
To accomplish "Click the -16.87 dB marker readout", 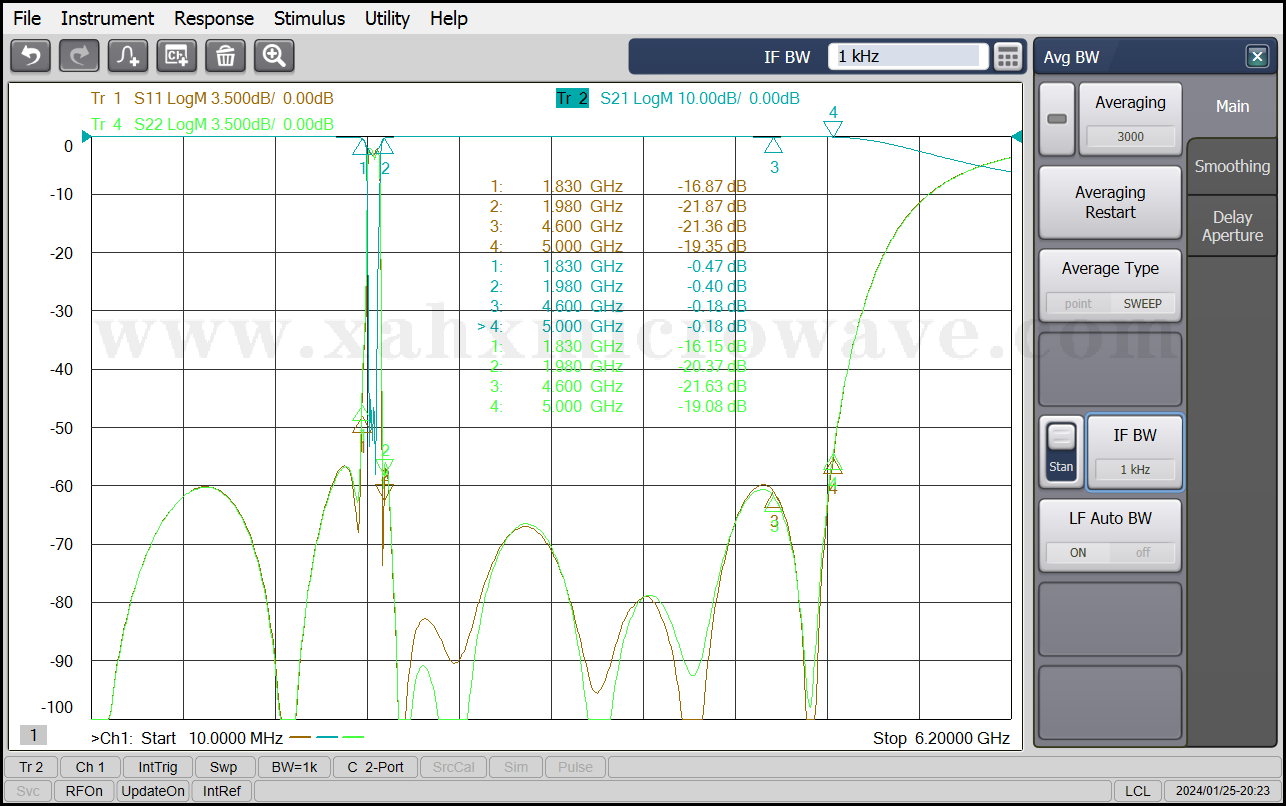I will [712, 186].
